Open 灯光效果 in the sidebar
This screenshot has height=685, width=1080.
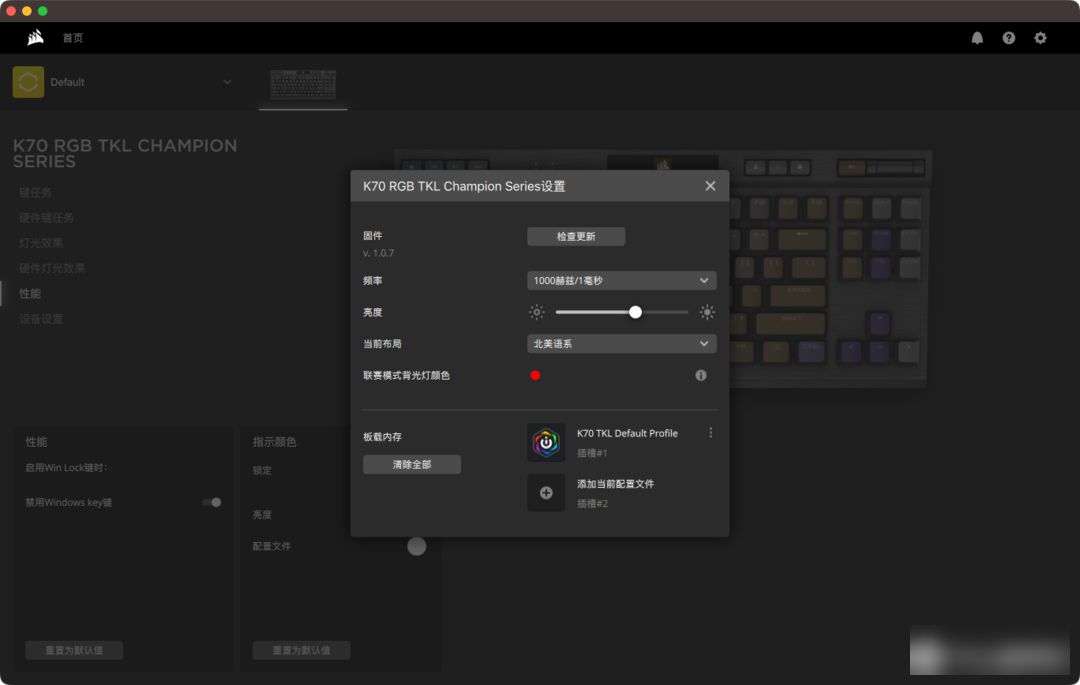[41, 243]
